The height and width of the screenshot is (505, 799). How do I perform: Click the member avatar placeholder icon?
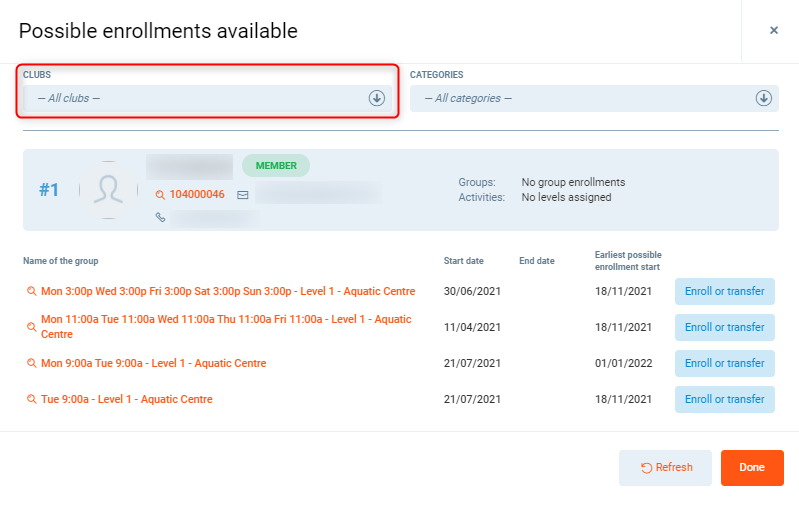(108, 190)
